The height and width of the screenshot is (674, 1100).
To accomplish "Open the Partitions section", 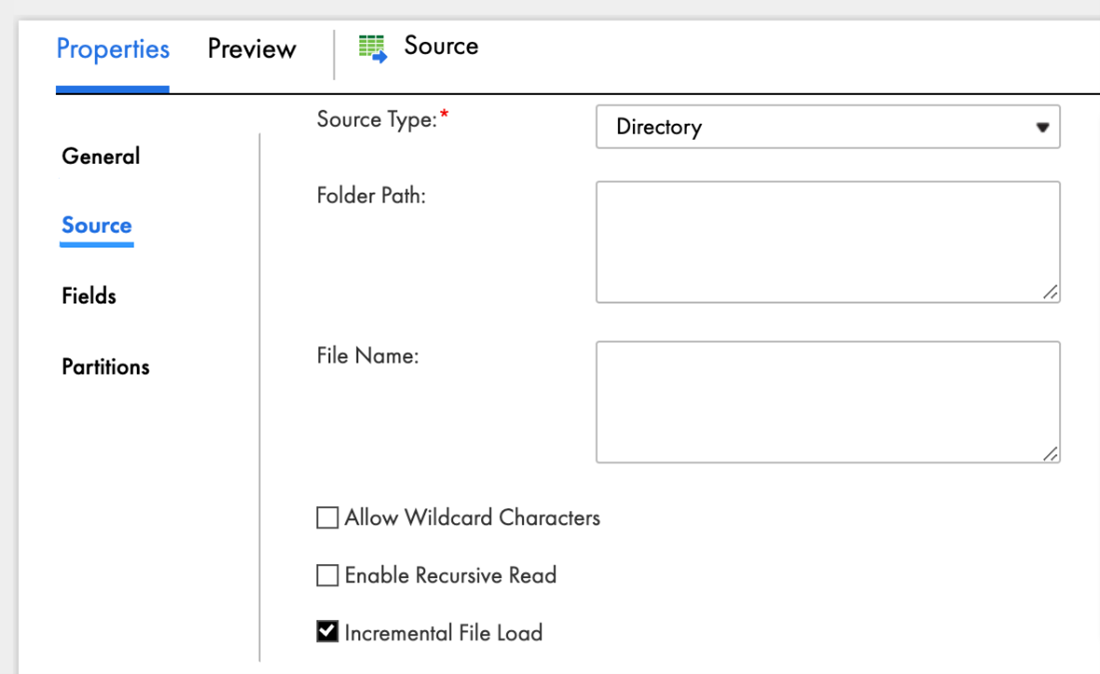I will 105,367.
